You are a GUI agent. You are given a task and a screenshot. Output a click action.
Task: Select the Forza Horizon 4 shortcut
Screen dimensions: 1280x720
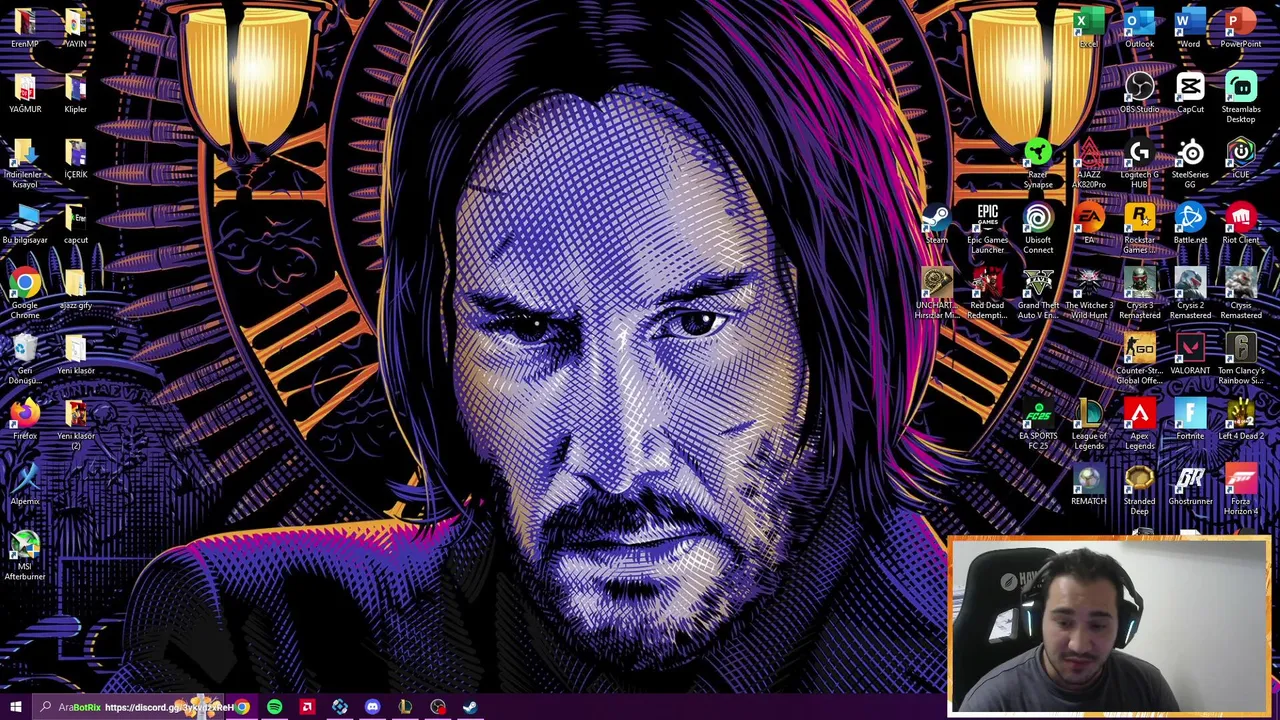pos(1240,490)
